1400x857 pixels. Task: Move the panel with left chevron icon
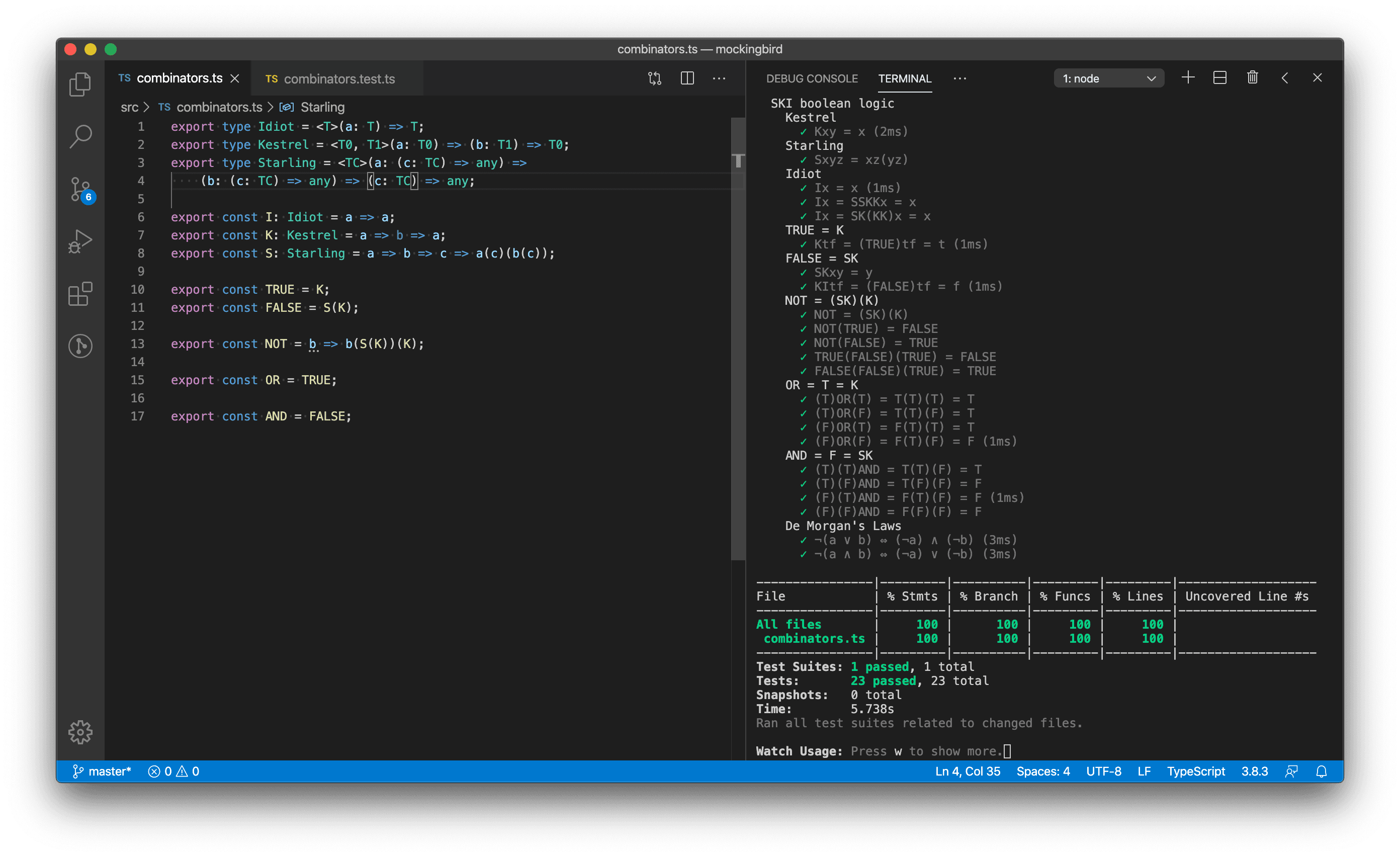1285,78
